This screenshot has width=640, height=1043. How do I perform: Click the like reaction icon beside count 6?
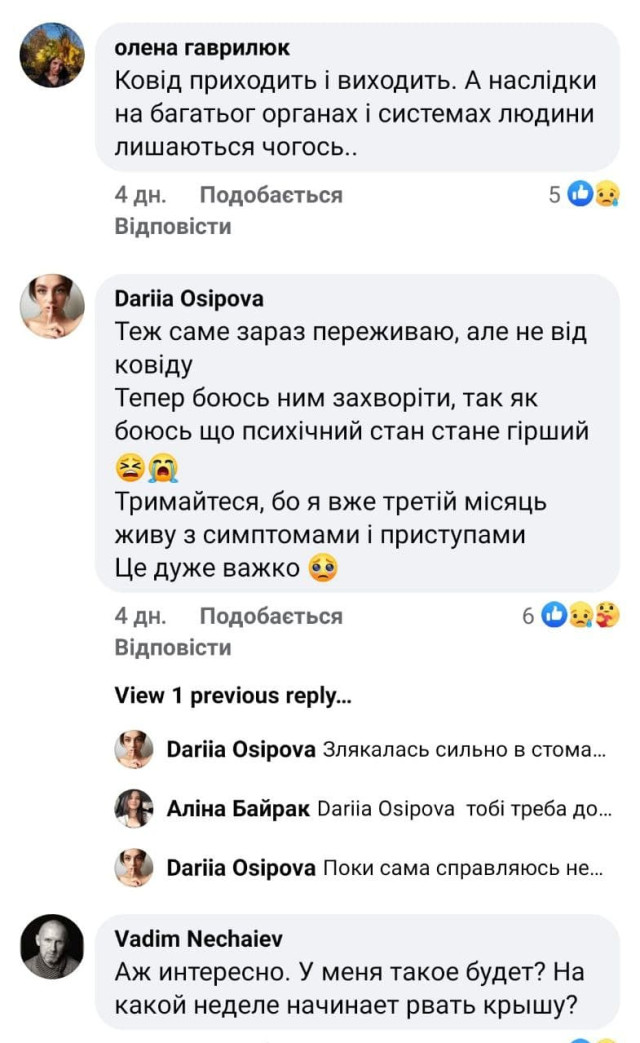(x=554, y=616)
